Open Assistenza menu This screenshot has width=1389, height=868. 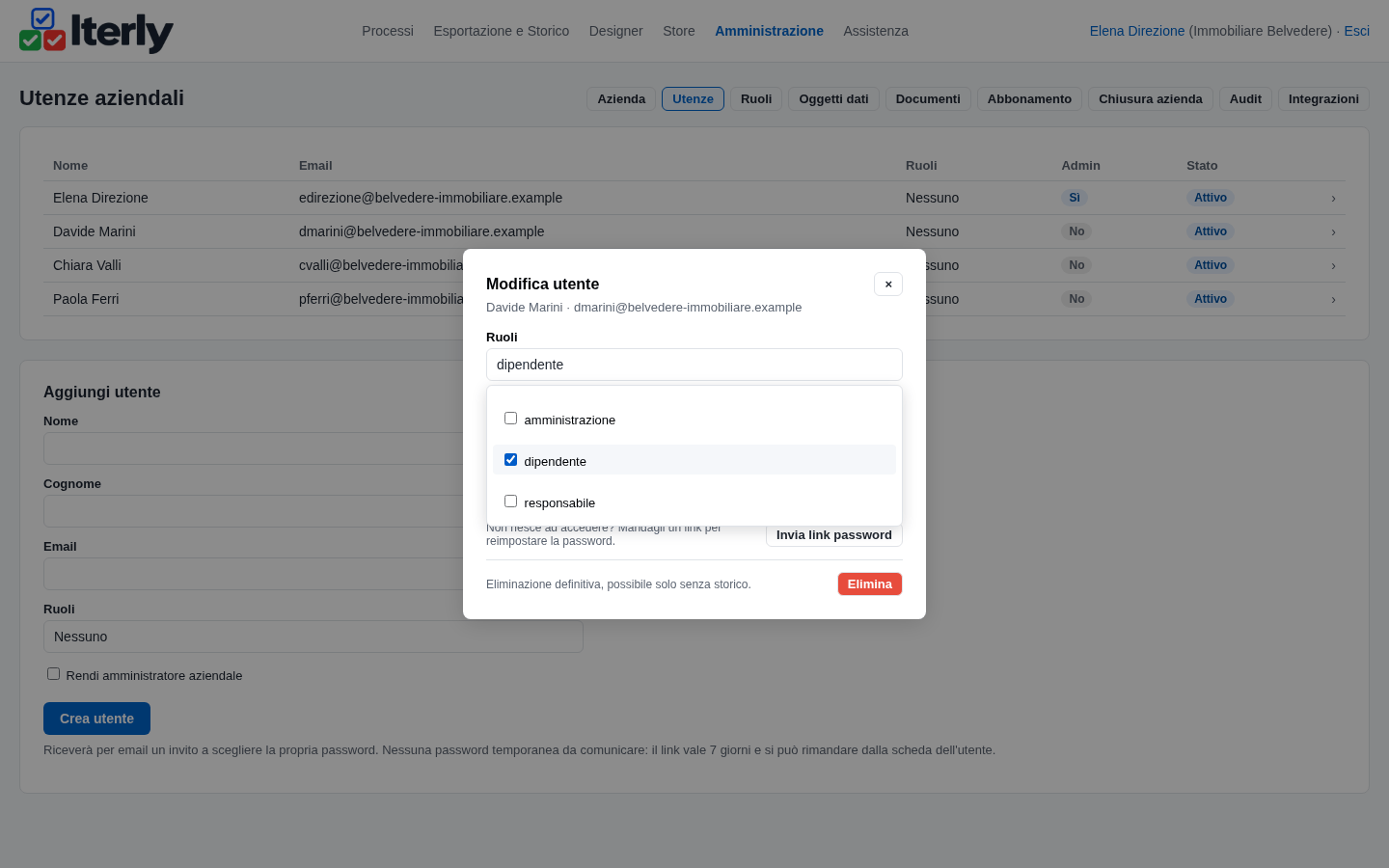[876, 31]
